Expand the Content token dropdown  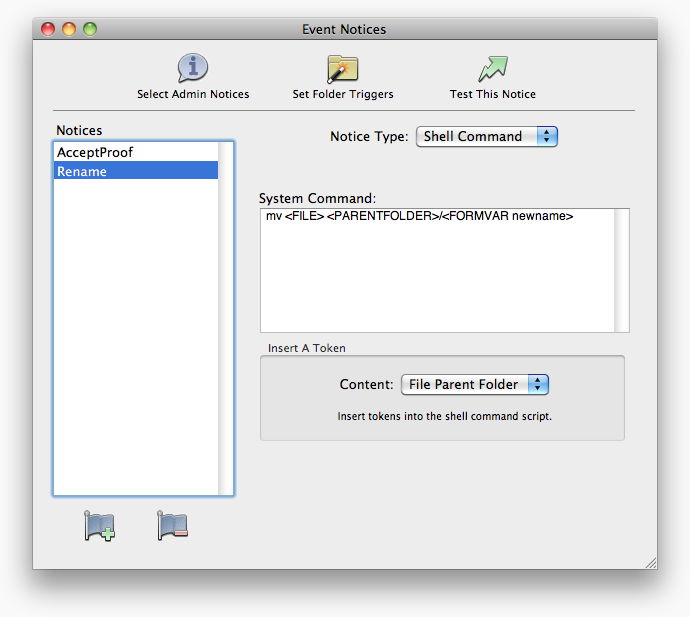pyautogui.click(x=475, y=384)
